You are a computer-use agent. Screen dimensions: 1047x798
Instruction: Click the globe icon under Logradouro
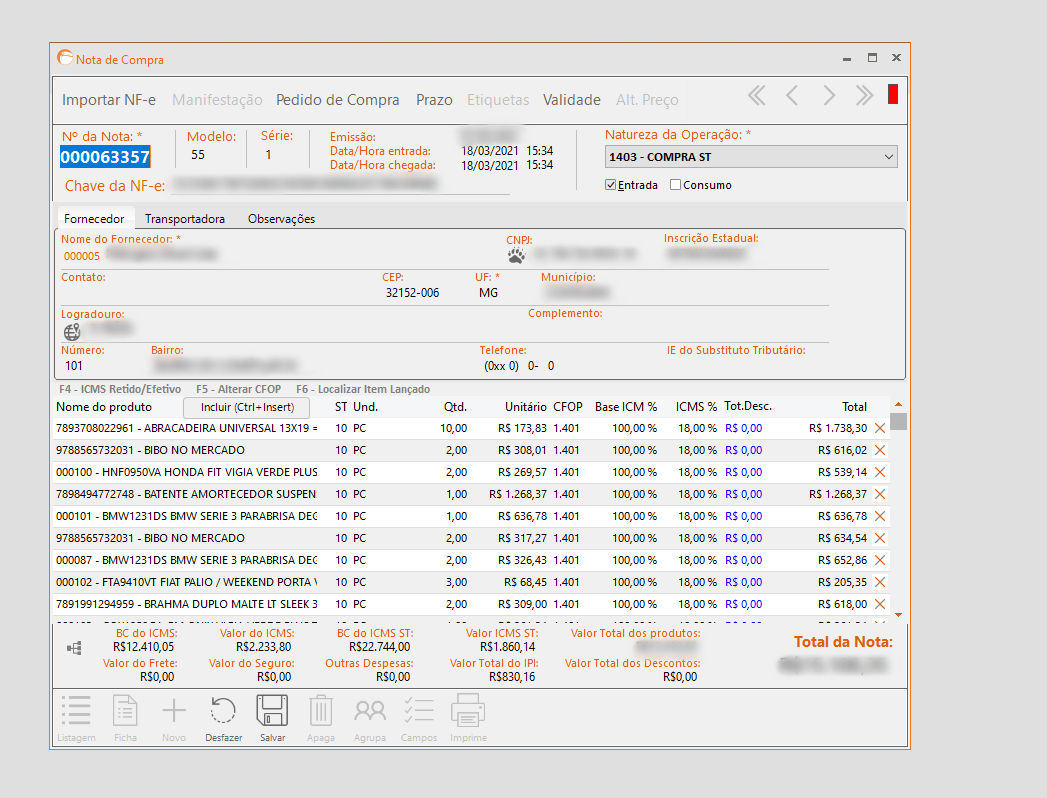[72, 332]
